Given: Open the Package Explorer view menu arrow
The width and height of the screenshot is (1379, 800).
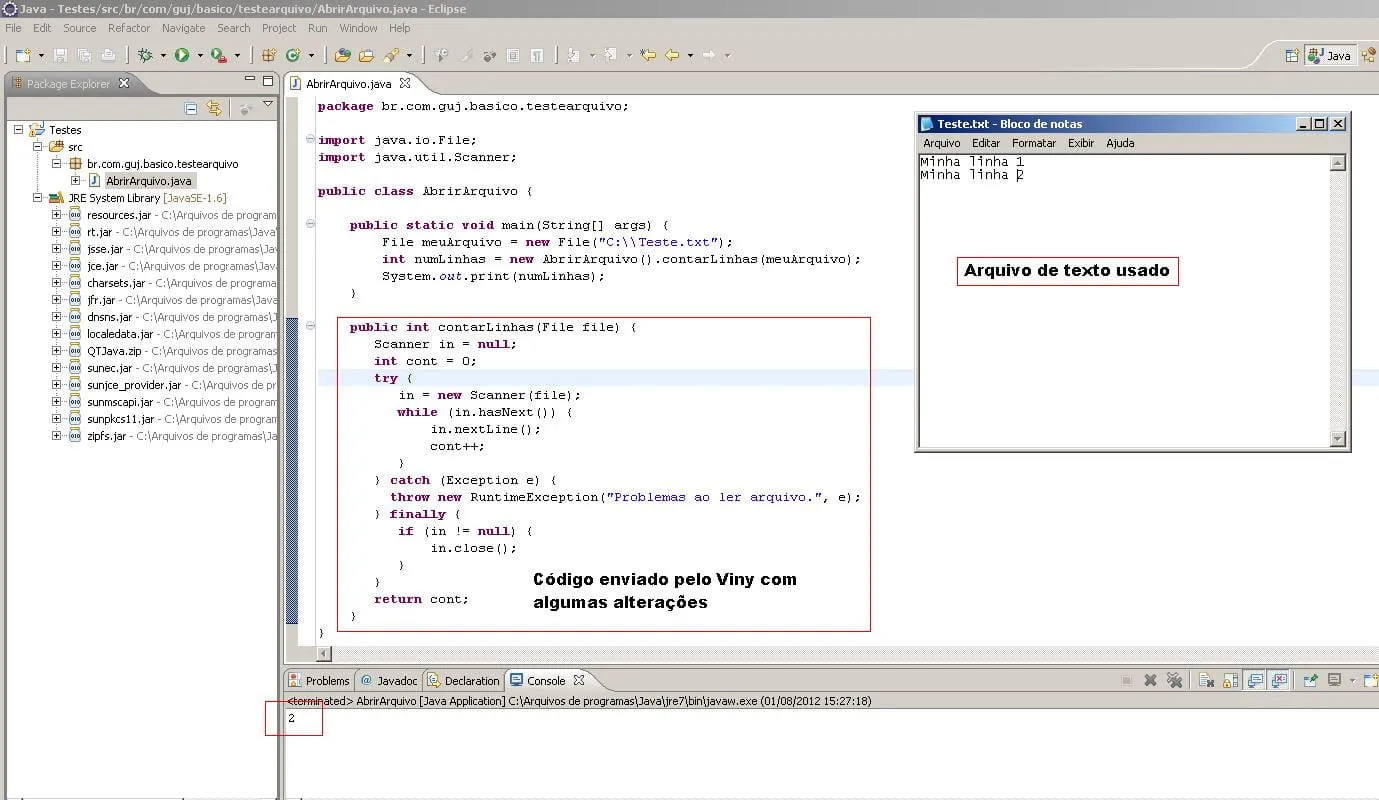Looking at the screenshot, I should tap(268, 105).
